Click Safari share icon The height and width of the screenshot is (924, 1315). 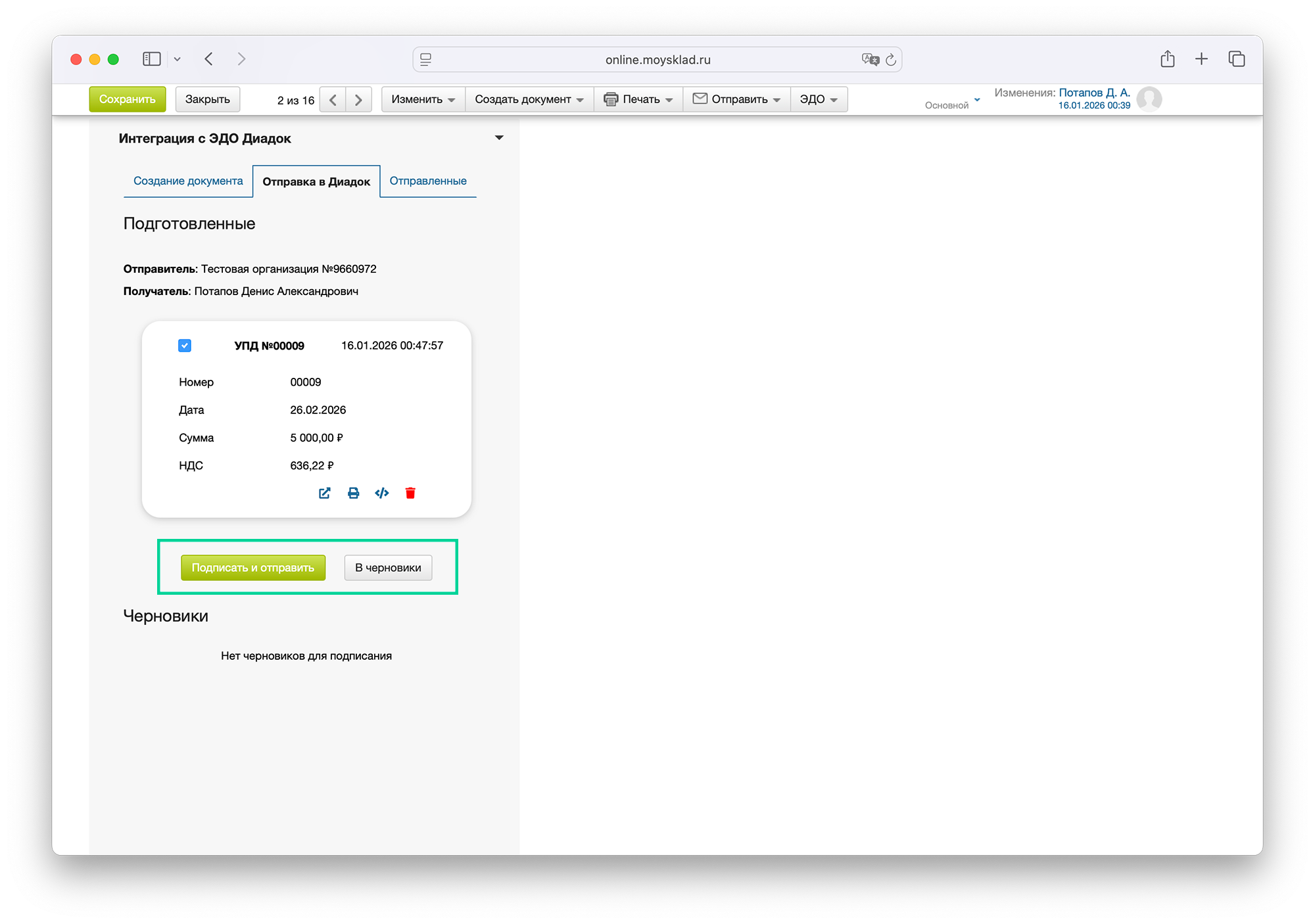[1167, 59]
